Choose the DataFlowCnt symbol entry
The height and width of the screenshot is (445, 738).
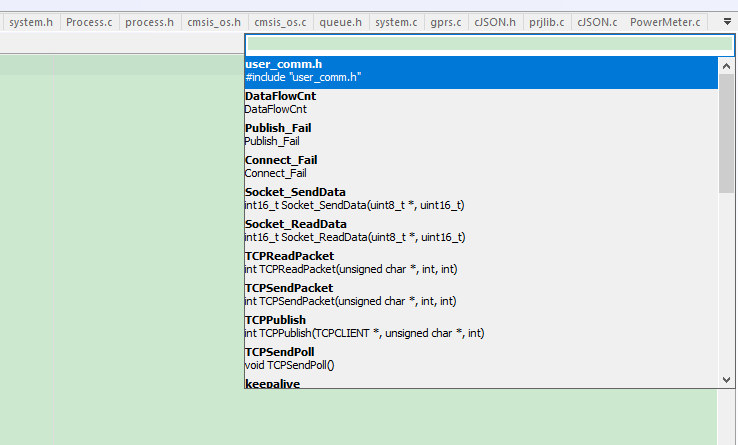point(481,103)
